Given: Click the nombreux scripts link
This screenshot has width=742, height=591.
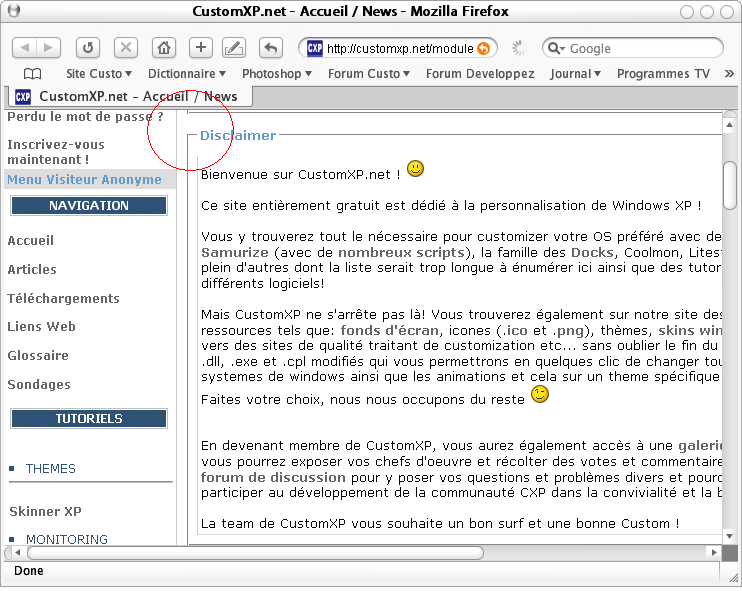Looking at the screenshot, I should pos(401,253).
